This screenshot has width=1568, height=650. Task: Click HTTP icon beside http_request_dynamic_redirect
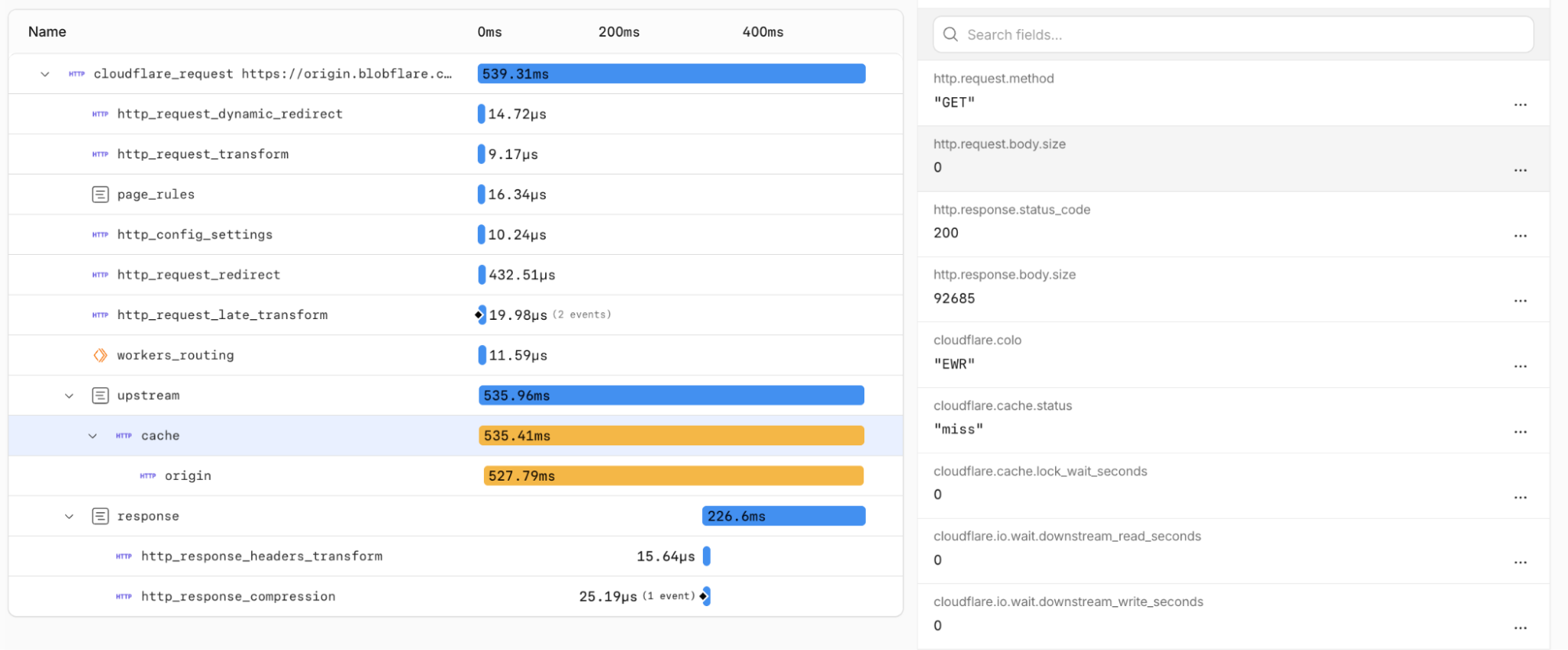[x=100, y=114]
